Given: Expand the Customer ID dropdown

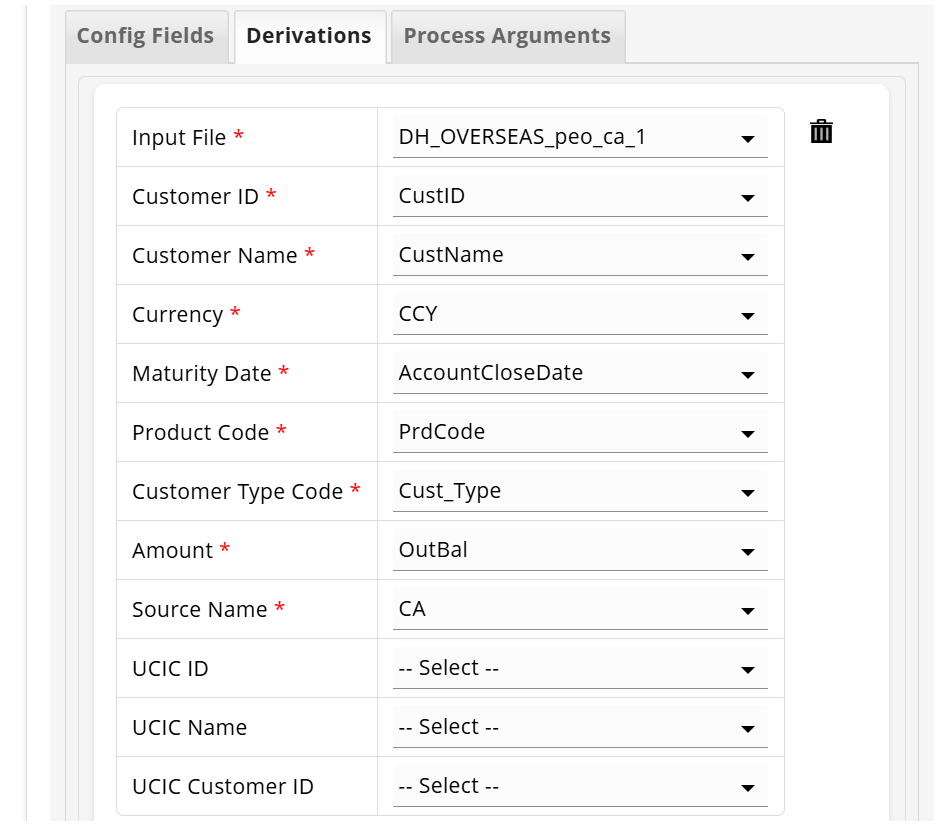Looking at the screenshot, I should (x=580, y=197).
